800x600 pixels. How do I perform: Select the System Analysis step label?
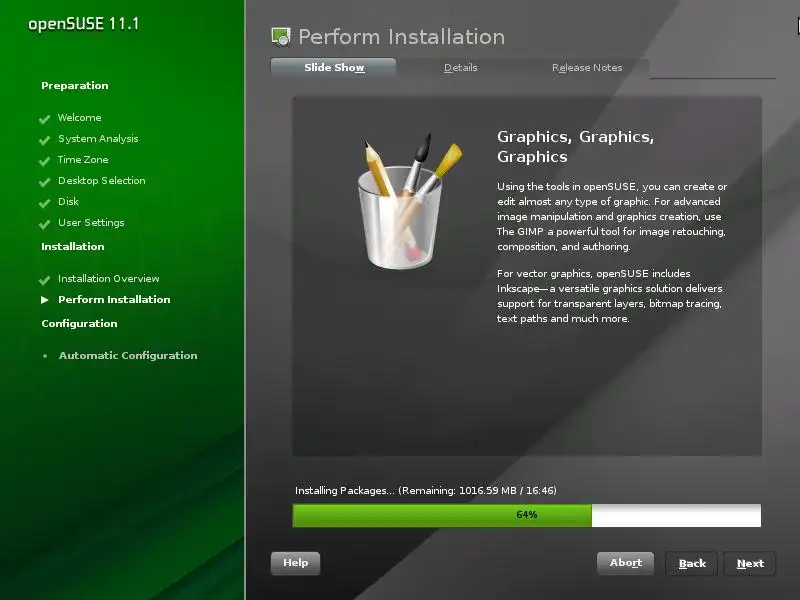(98, 139)
